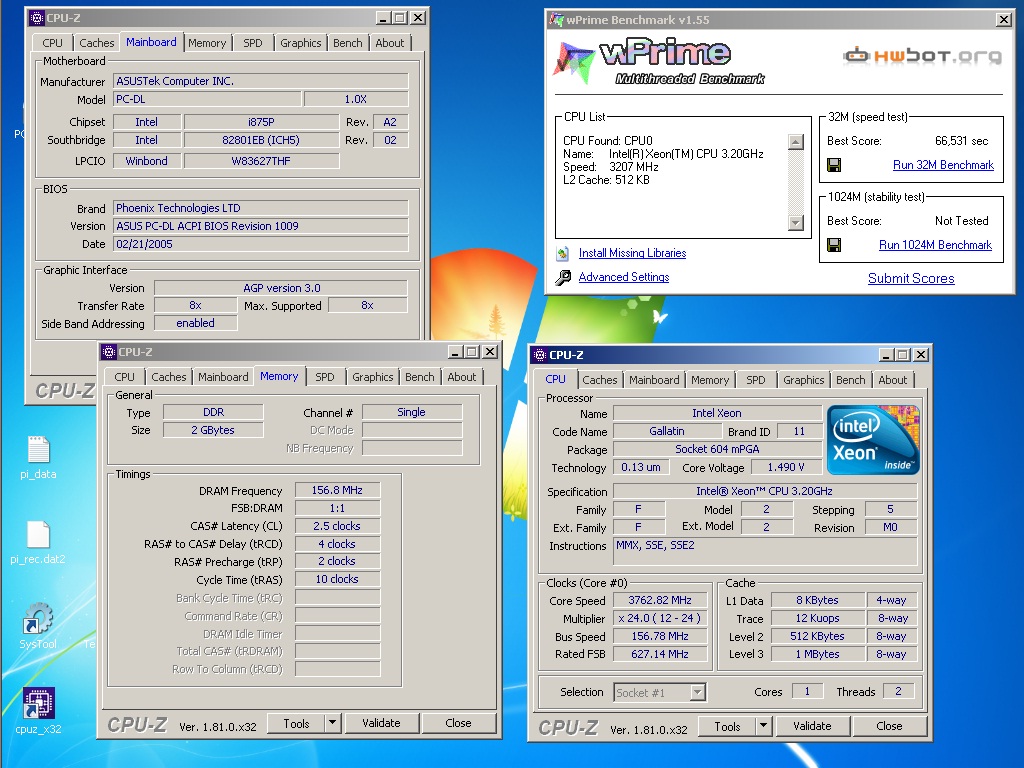Click Tools button in the Memory window
Image resolution: width=1024 pixels, height=768 pixels.
296,723
